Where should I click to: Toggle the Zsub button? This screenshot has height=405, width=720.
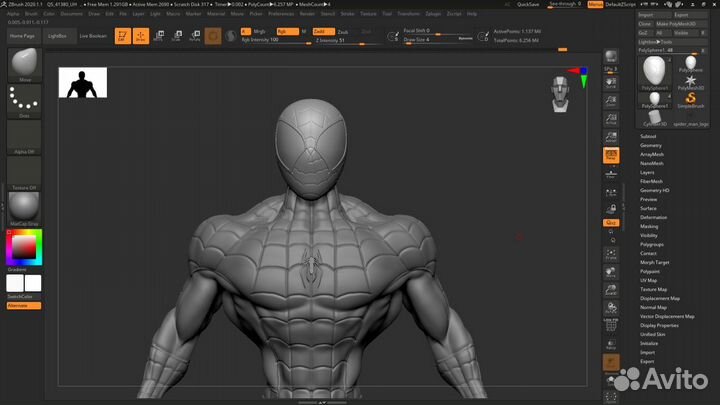pyautogui.click(x=343, y=32)
